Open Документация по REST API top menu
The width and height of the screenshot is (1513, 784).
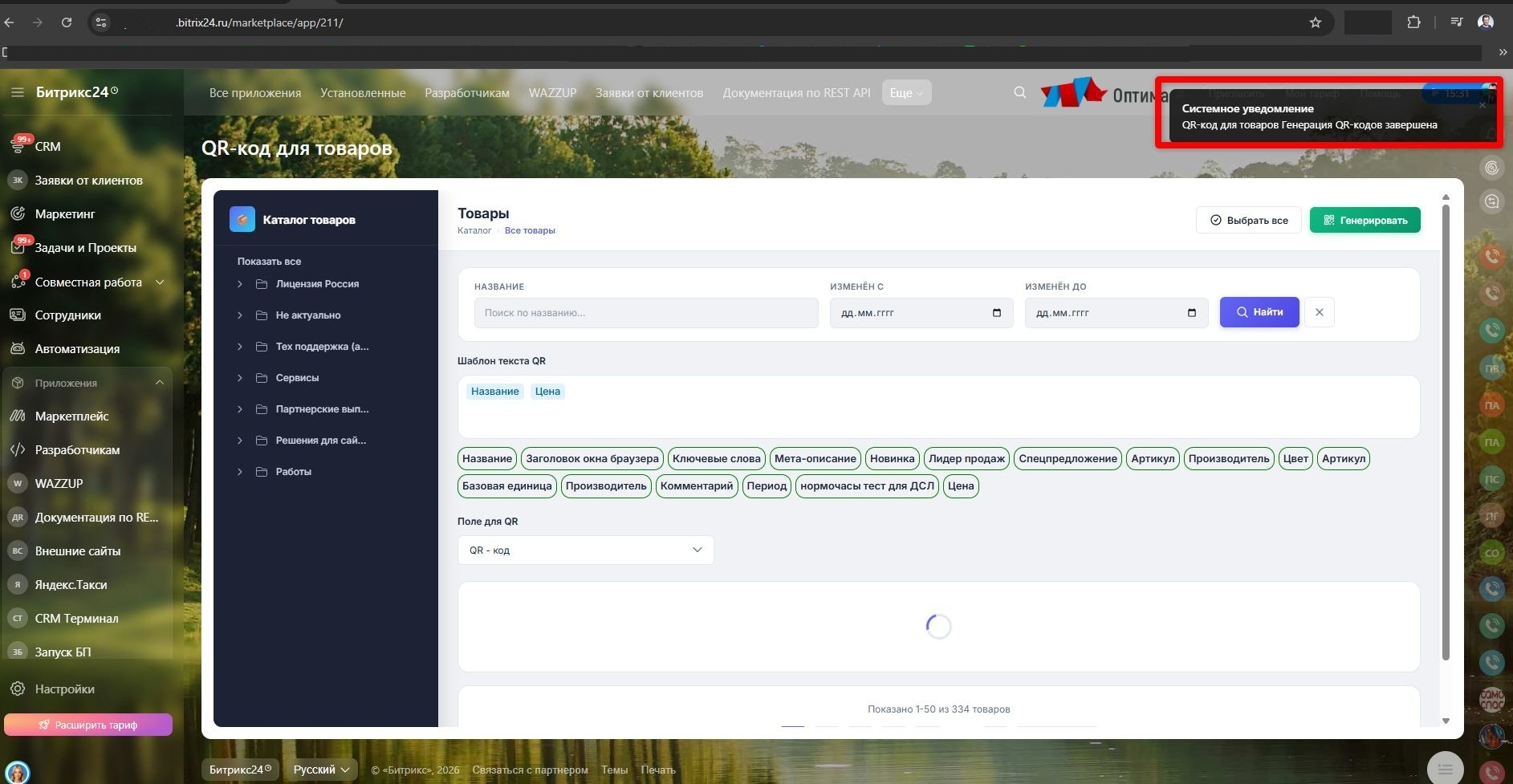[796, 93]
